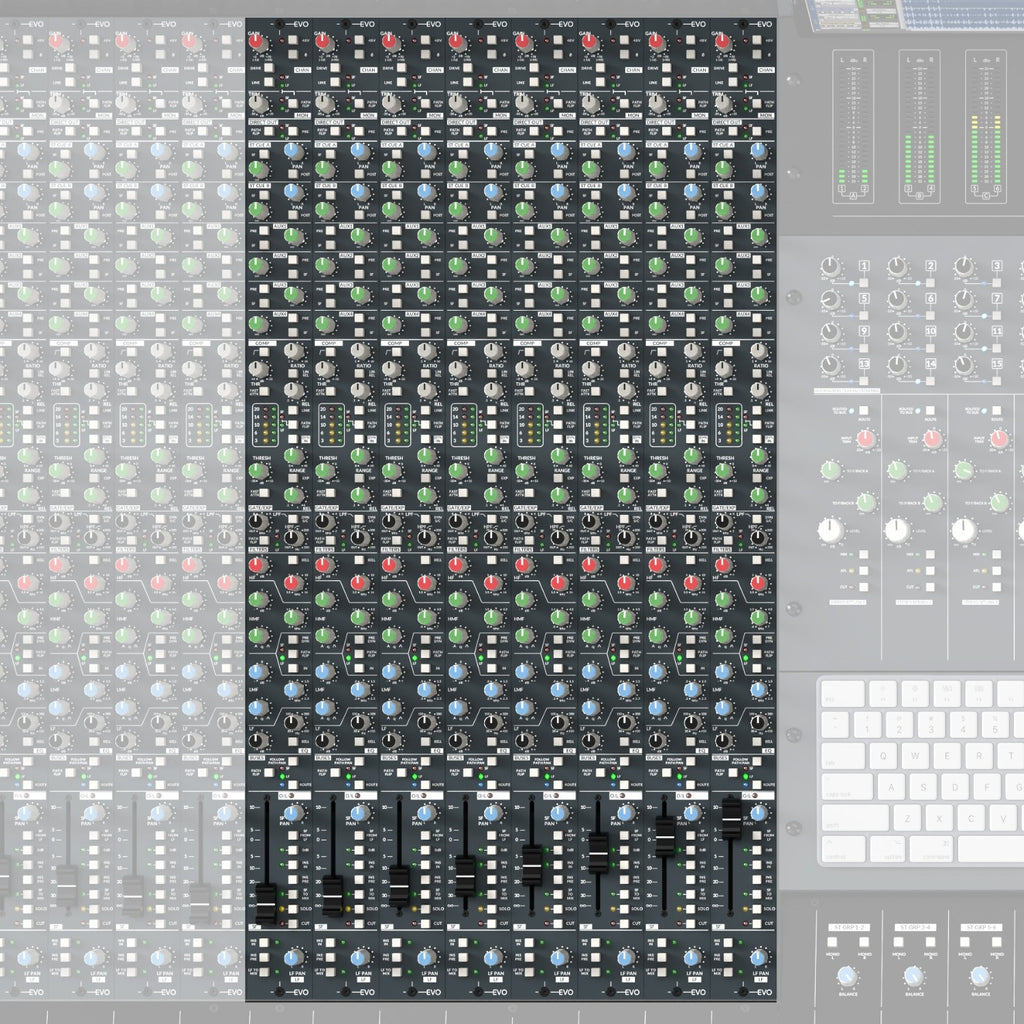Grab the fader cap on fifth highlighted strip
The height and width of the screenshot is (1024, 1024).
click(532, 865)
